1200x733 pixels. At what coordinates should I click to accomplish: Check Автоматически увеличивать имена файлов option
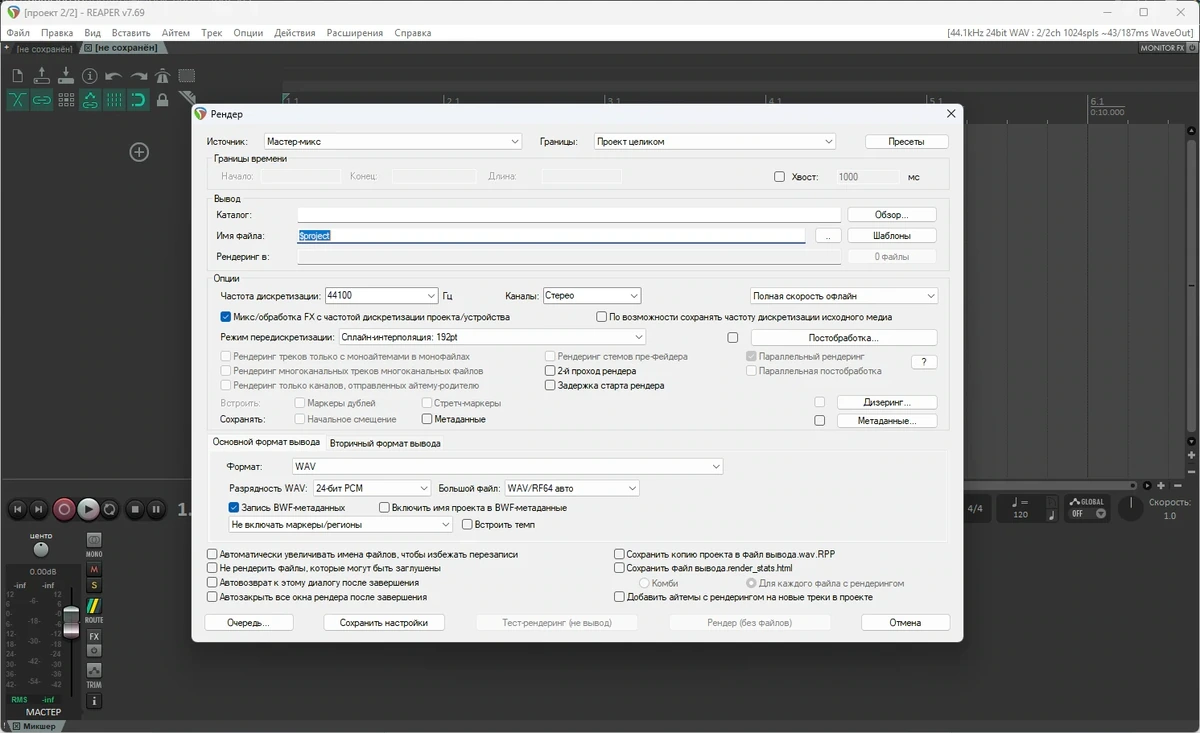pos(212,554)
